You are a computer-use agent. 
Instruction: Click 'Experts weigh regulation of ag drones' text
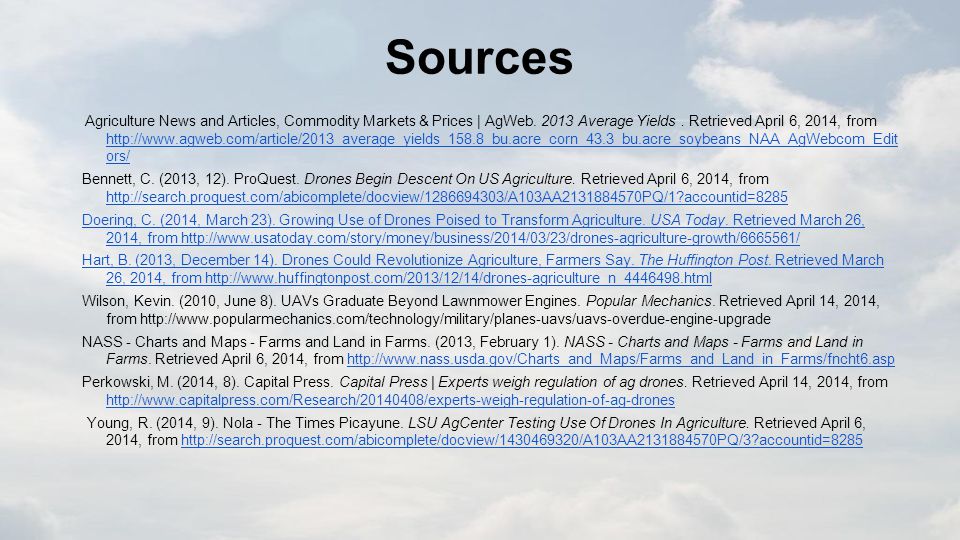[x=561, y=382]
